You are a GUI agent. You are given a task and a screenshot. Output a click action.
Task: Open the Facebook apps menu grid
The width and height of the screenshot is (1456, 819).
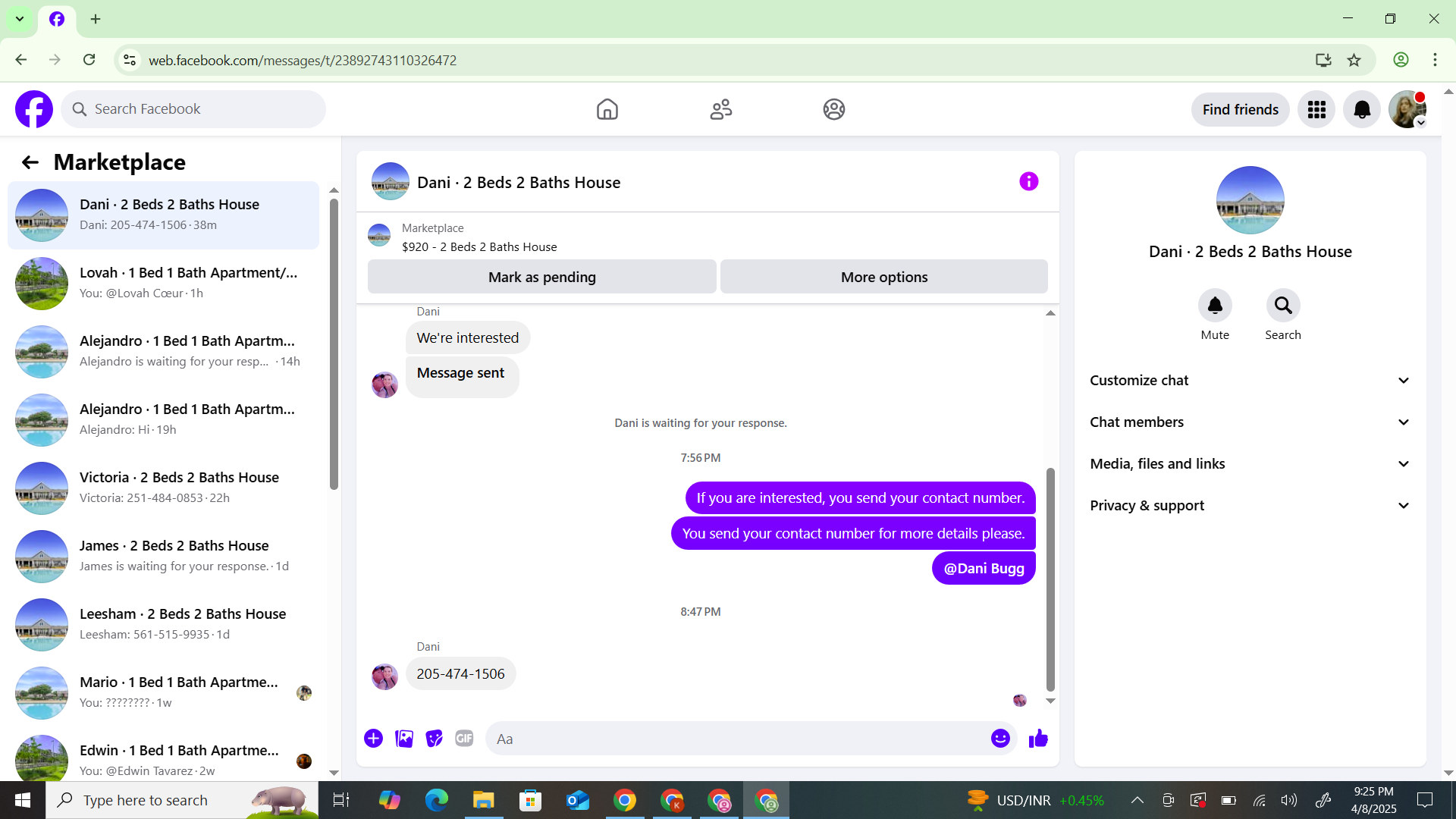click(x=1316, y=110)
